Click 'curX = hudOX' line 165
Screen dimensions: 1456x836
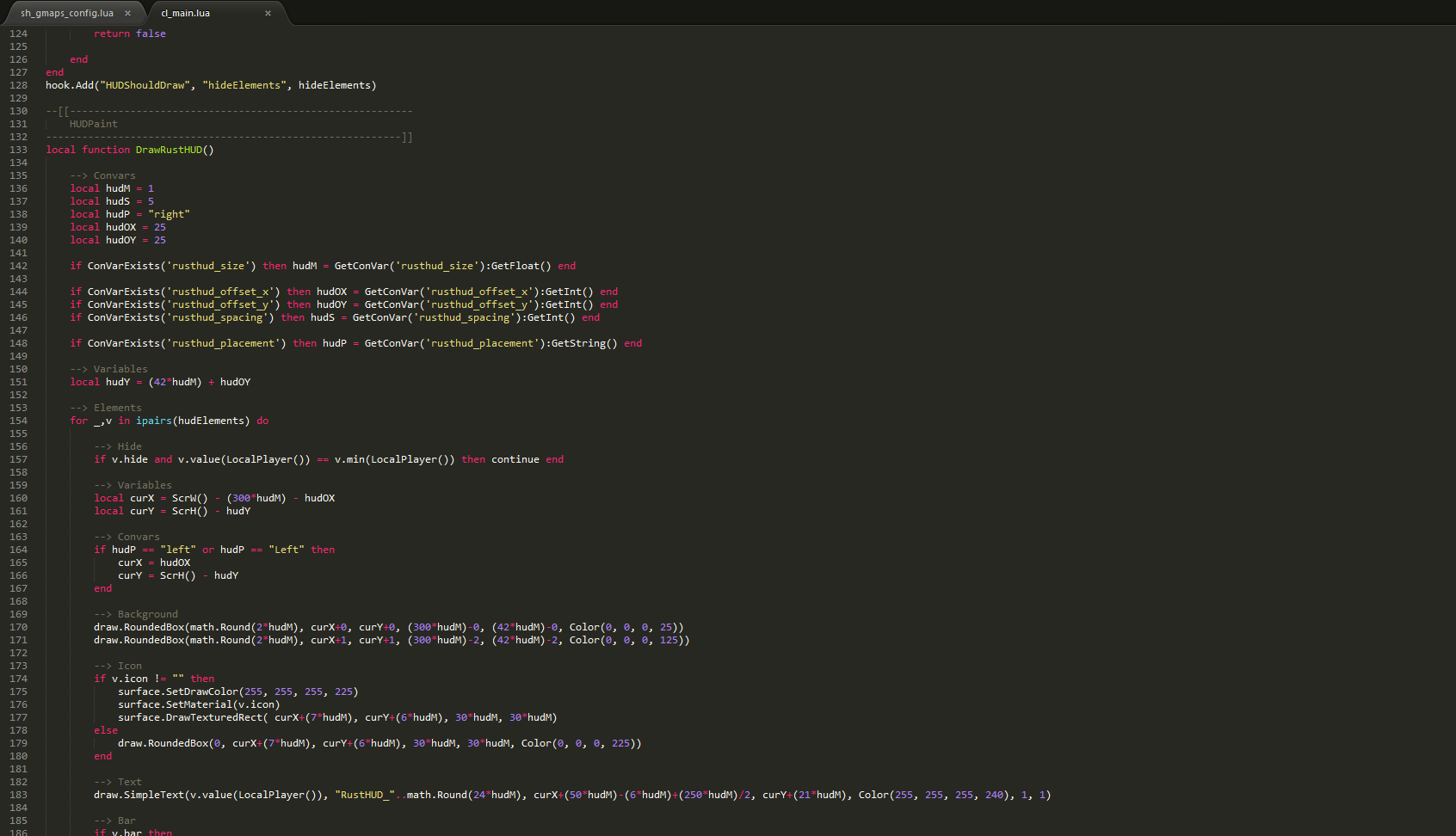click(x=154, y=562)
